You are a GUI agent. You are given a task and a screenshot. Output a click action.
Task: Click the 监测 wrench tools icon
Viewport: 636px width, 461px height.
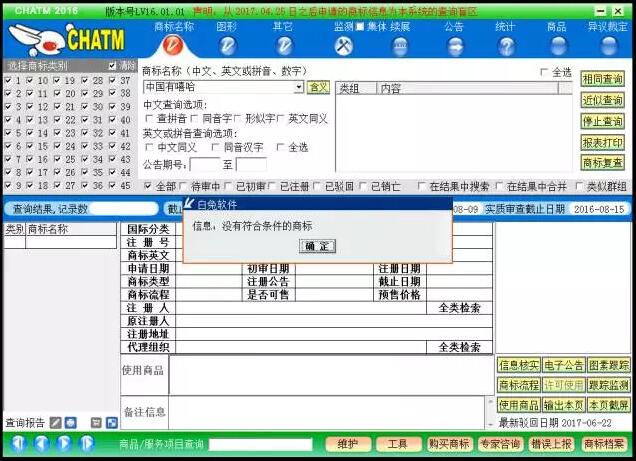pyautogui.click(x=343, y=45)
